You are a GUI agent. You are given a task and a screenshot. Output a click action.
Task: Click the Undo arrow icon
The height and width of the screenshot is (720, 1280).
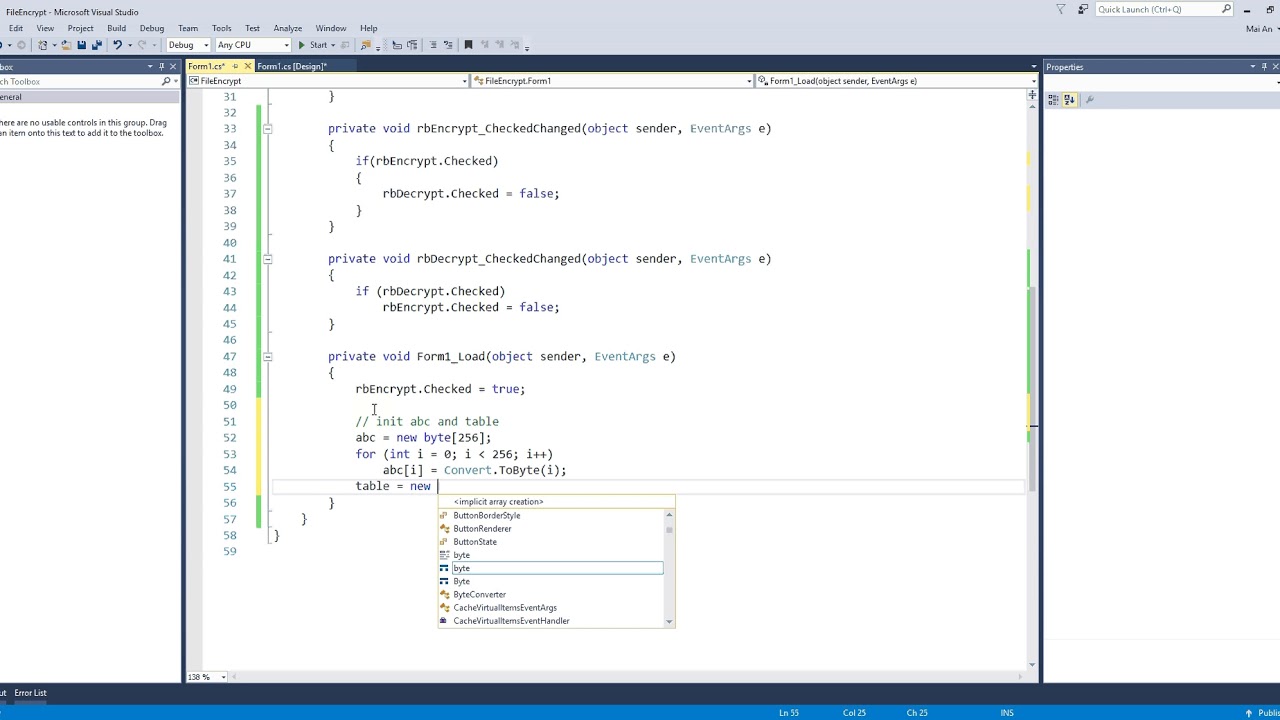(x=118, y=45)
